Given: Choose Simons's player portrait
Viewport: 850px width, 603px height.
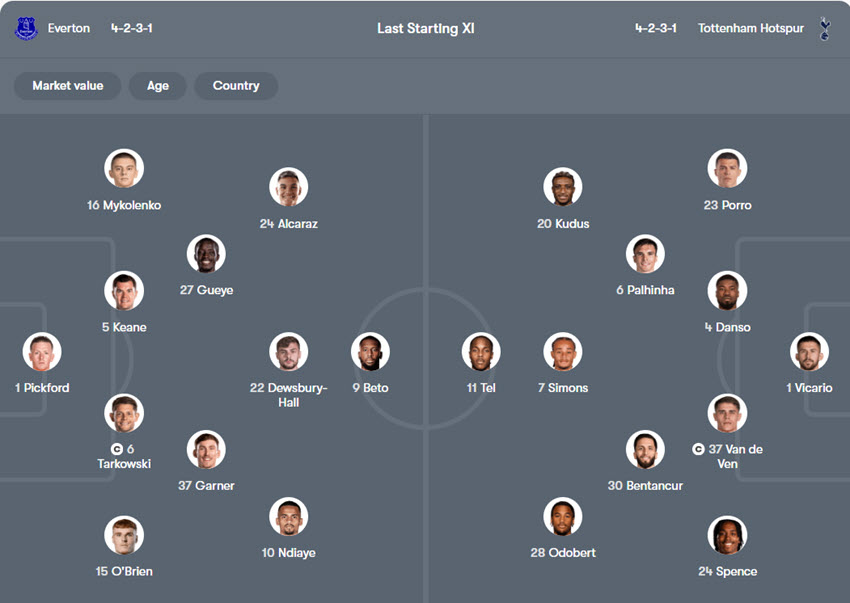Looking at the screenshot, I should tap(563, 352).
